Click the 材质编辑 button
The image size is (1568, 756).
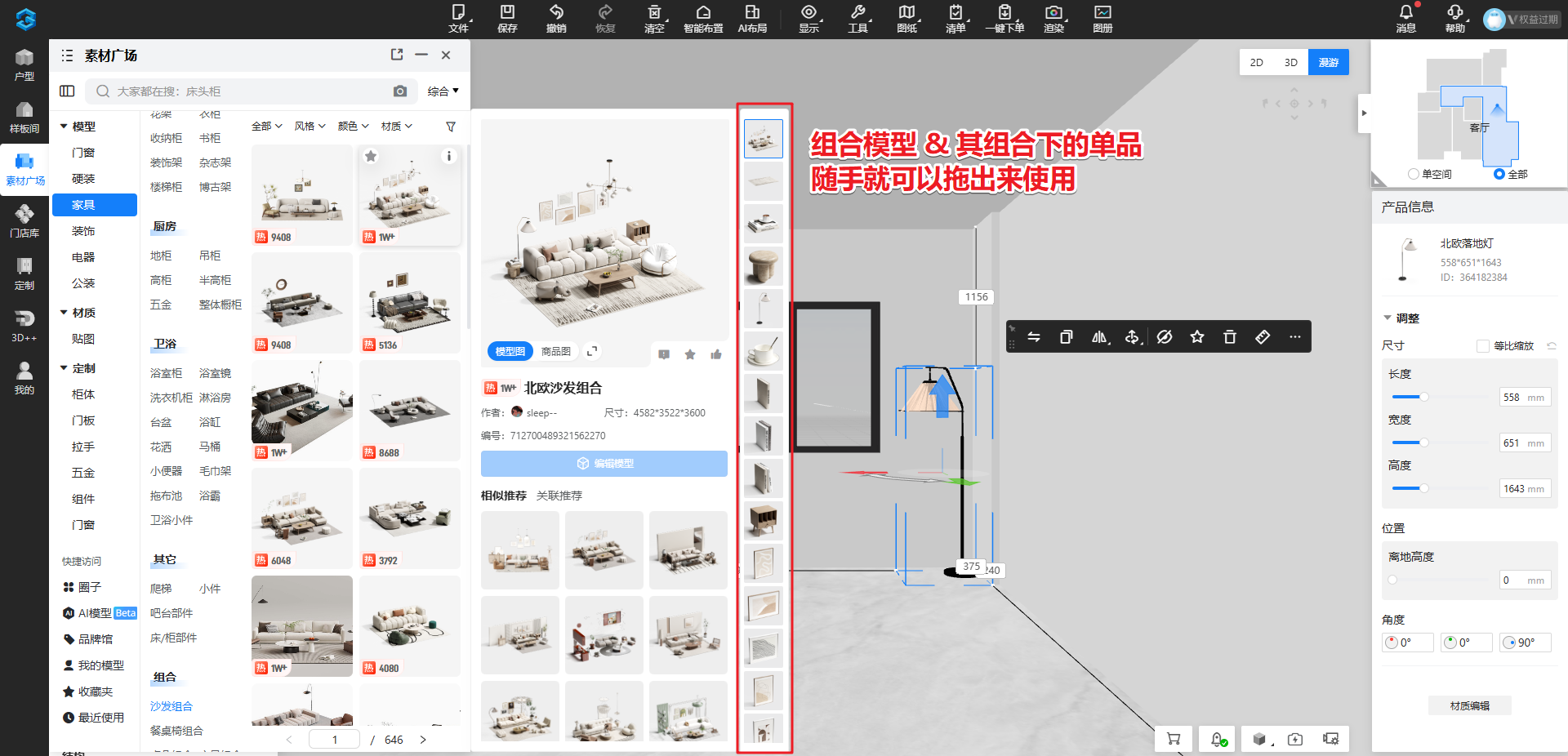(1470, 706)
